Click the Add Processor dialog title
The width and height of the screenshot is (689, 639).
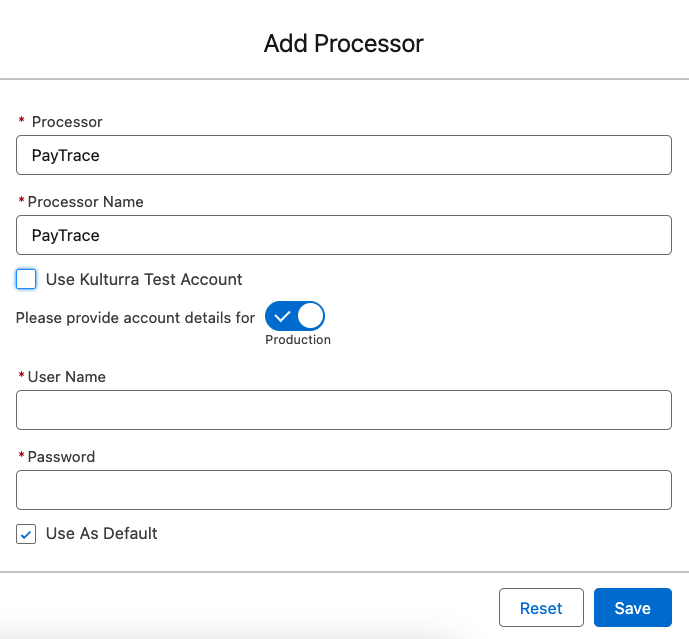(344, 44)
